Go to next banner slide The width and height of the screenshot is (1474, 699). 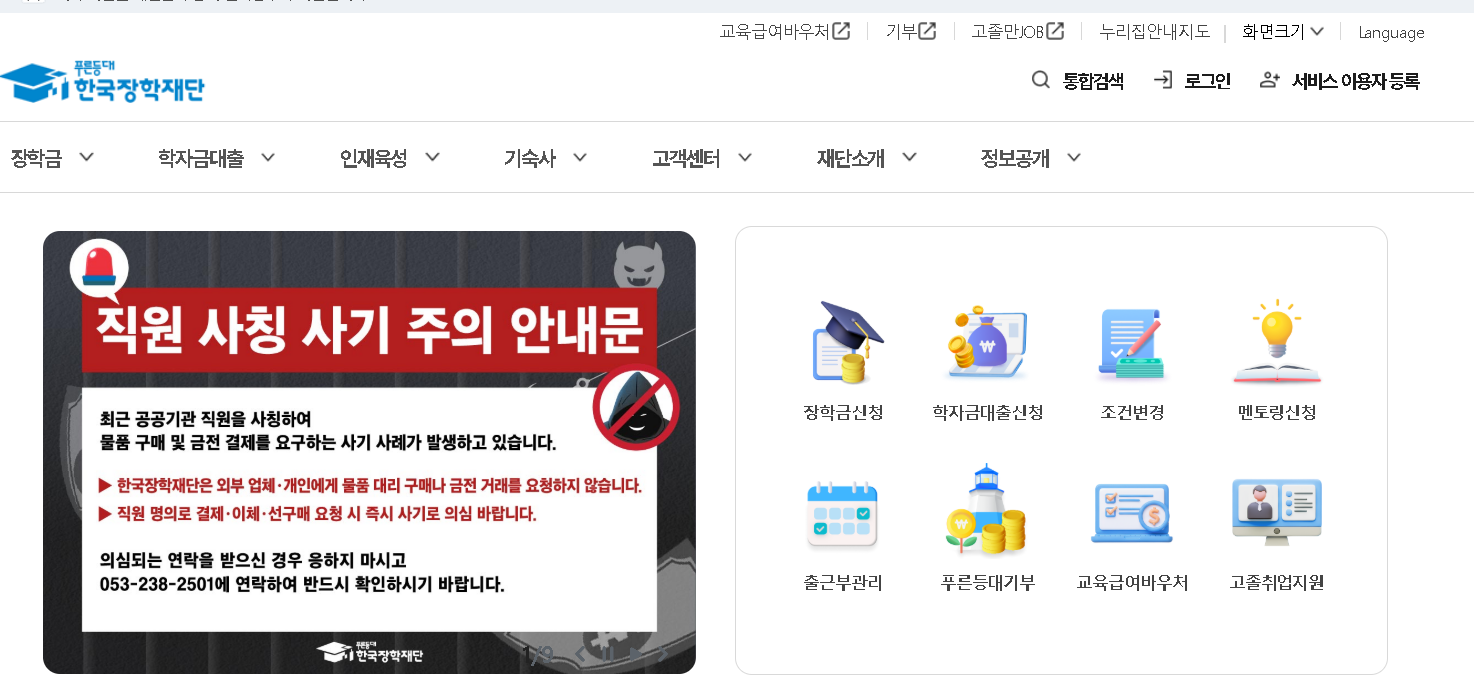(663, 654)
